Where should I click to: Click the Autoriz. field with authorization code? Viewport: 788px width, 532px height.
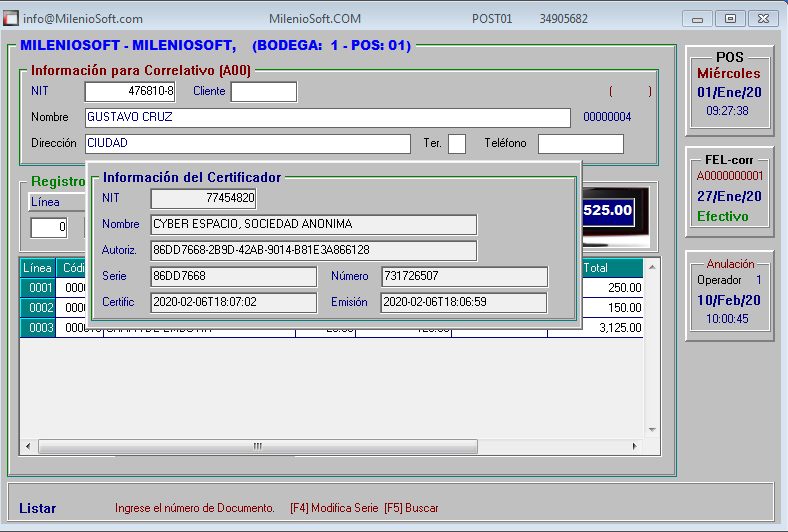(x=314, y=251)
